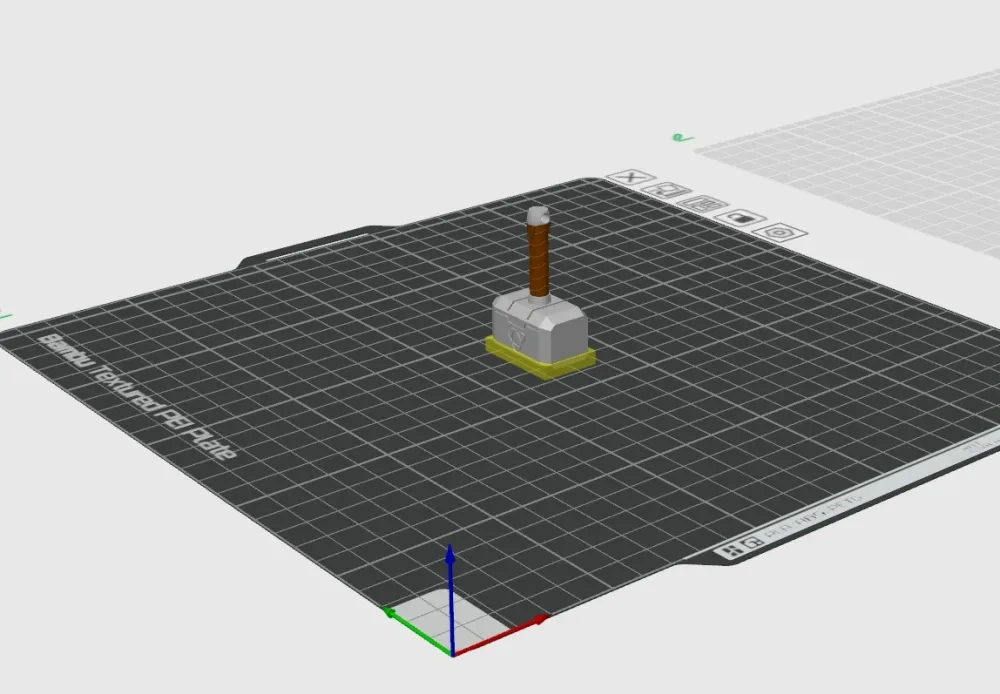Click the green Y axis arrow
The width and height of the screenshot is (1000, 694).
click(x=416, y=631)
